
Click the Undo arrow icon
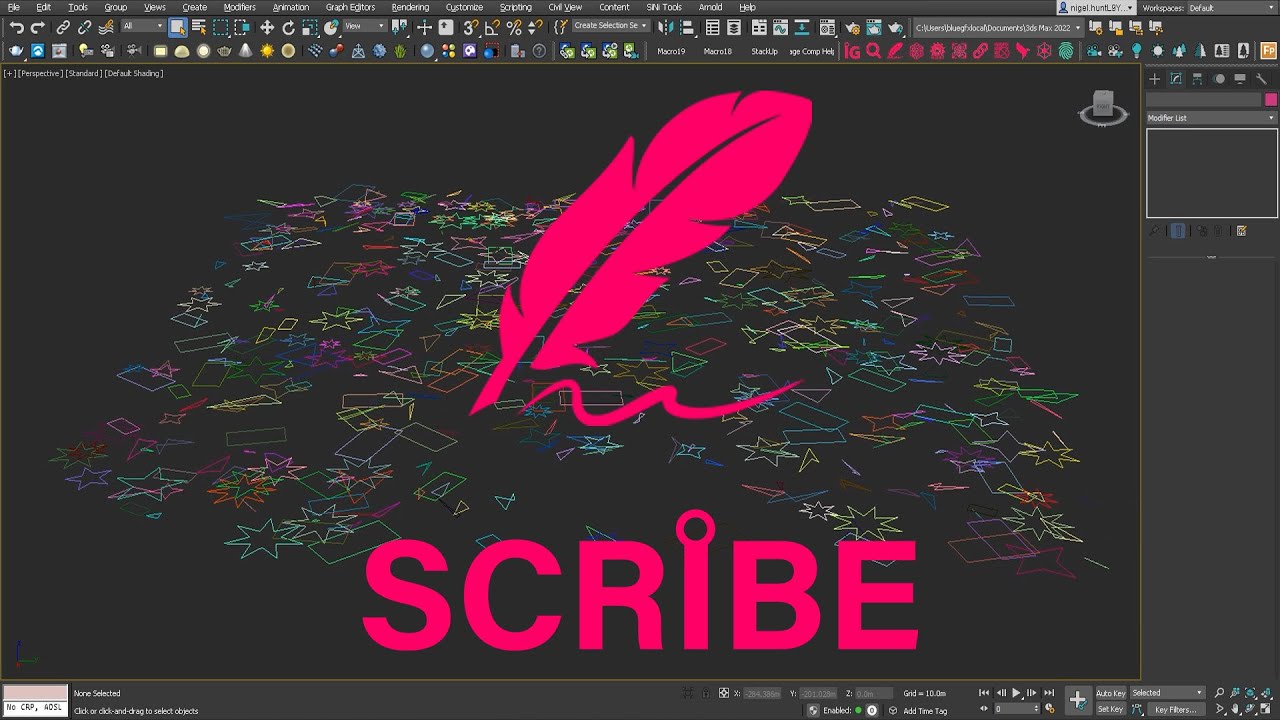pos(17,28)
